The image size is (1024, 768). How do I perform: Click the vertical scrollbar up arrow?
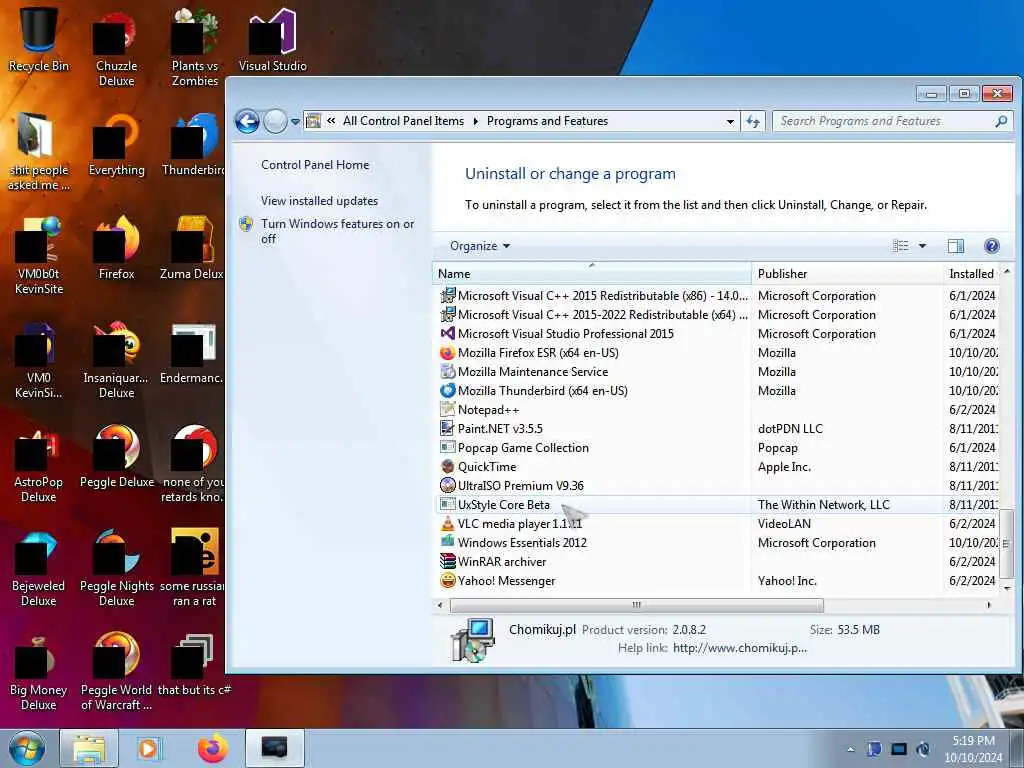click(x=1006, y=271)
